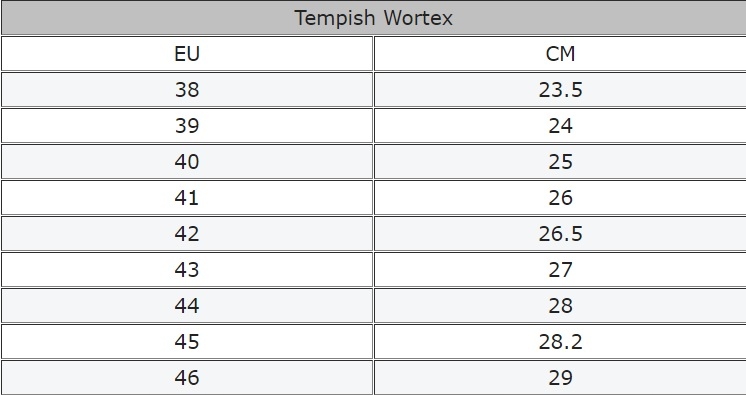Click the 28.2 cm value
The height and width of the screenshot is (395, 746).
point(560,341)
